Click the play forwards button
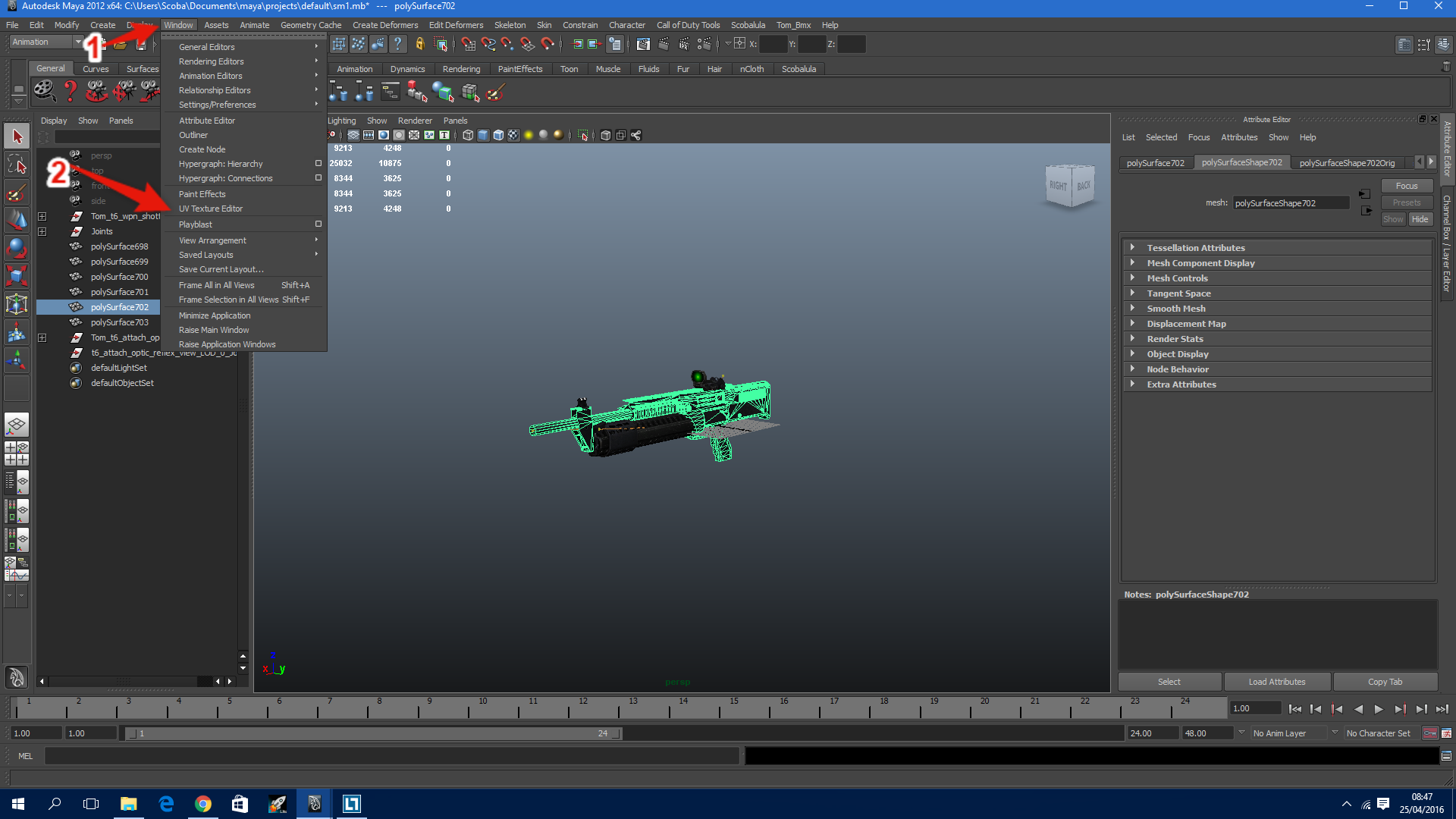 pos(1379,709)
